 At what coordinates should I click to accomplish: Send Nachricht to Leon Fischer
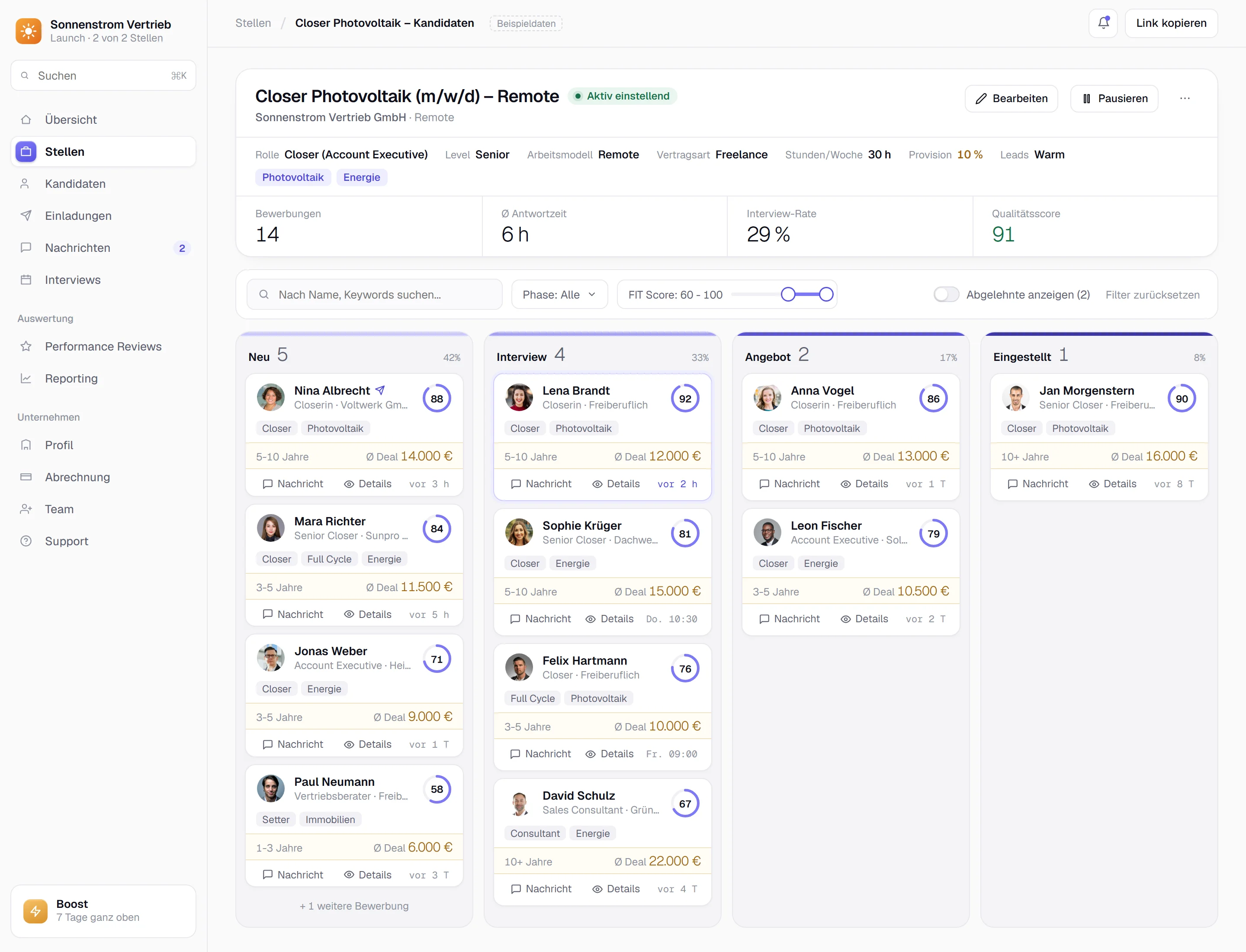[789, 619]
